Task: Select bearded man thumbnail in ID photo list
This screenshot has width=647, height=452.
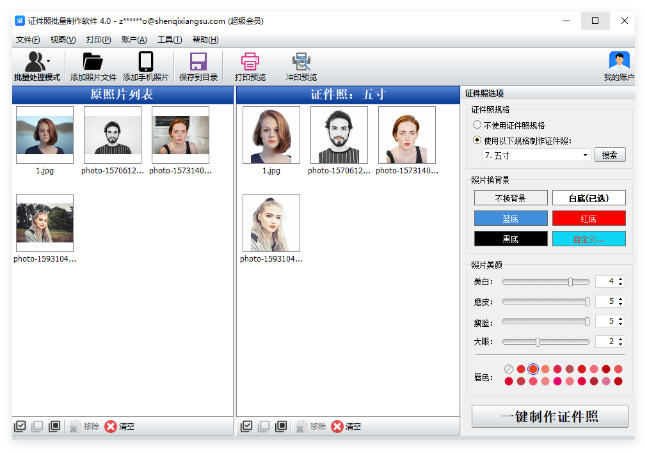Action: [x=339, y=135]
